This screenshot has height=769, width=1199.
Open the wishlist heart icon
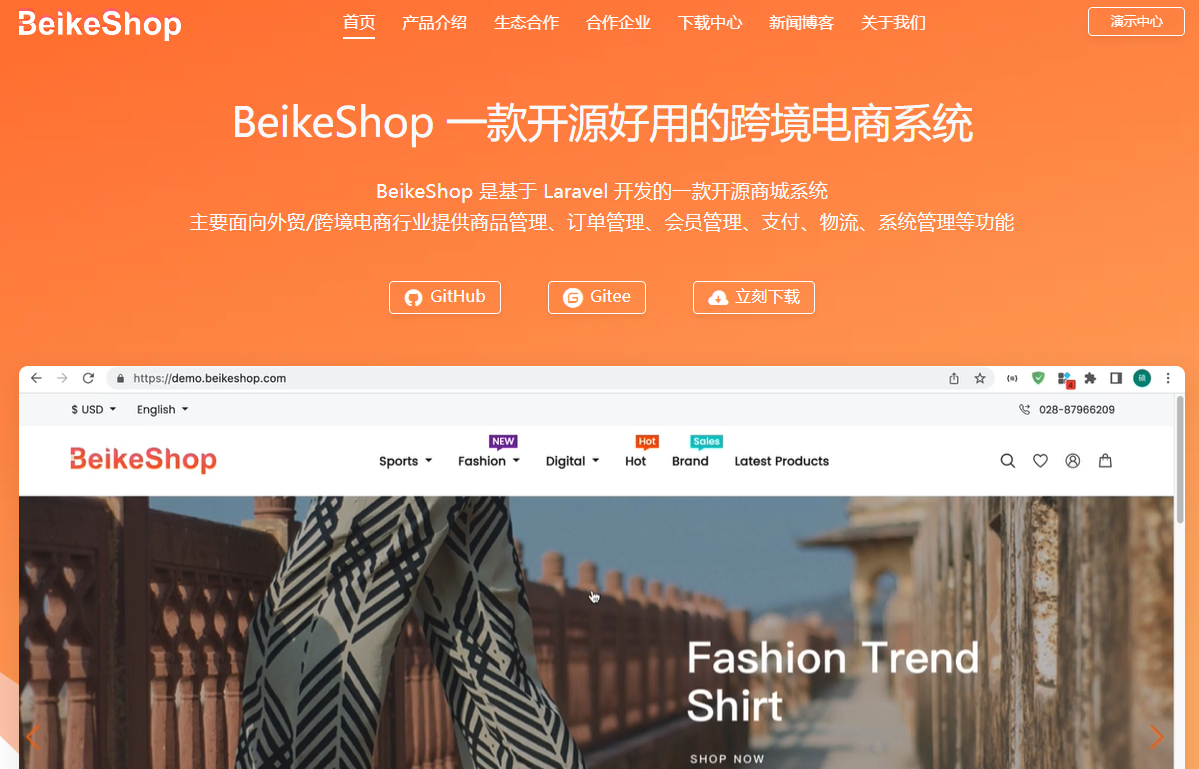[1040, 461]
